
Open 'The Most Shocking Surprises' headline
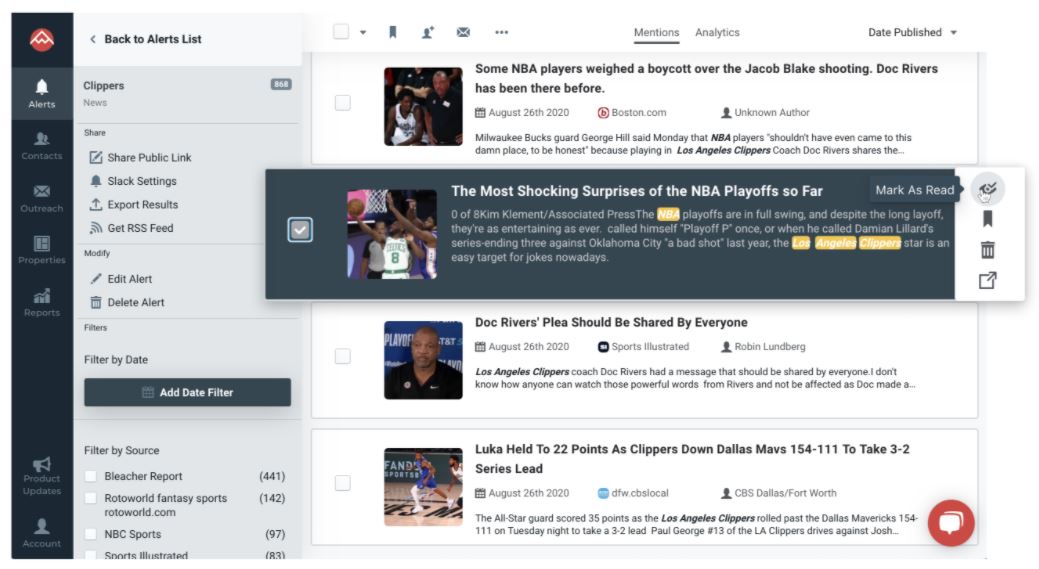pyautogui.click(x=637, y=191)
